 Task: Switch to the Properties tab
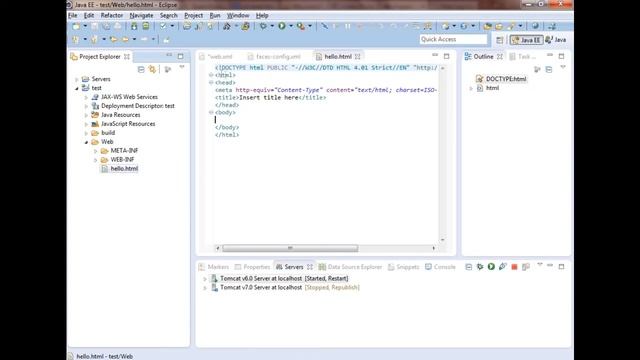[253, 267]
